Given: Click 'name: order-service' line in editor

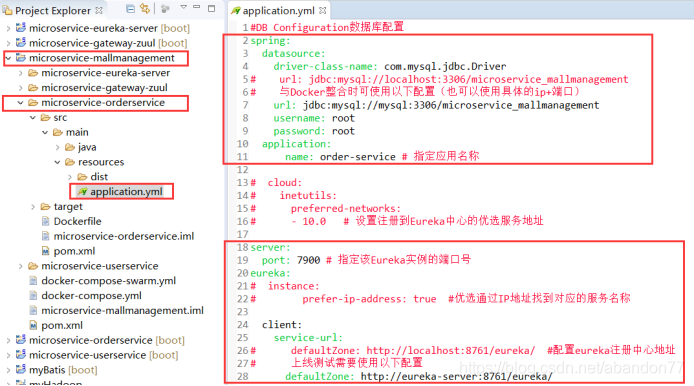Looking at the screenshot, I should [340, 157].
